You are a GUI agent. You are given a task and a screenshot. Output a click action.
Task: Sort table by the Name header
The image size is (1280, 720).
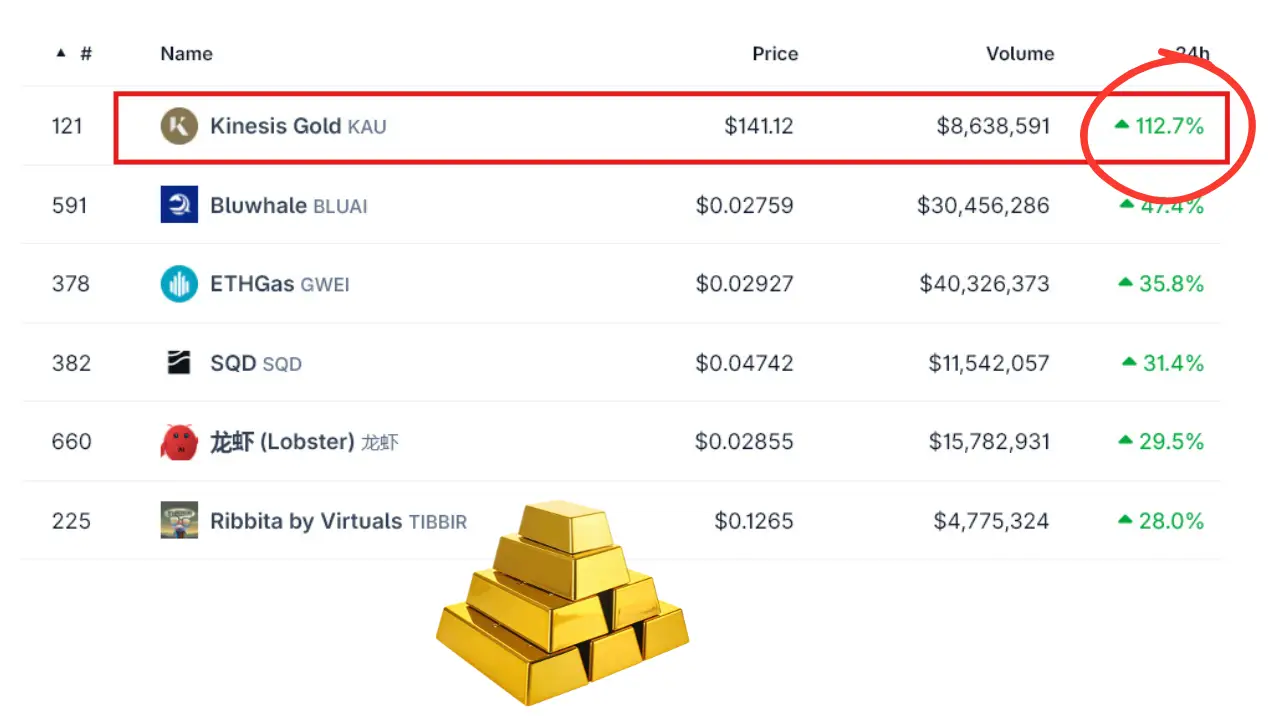click(x=186, y=53)
